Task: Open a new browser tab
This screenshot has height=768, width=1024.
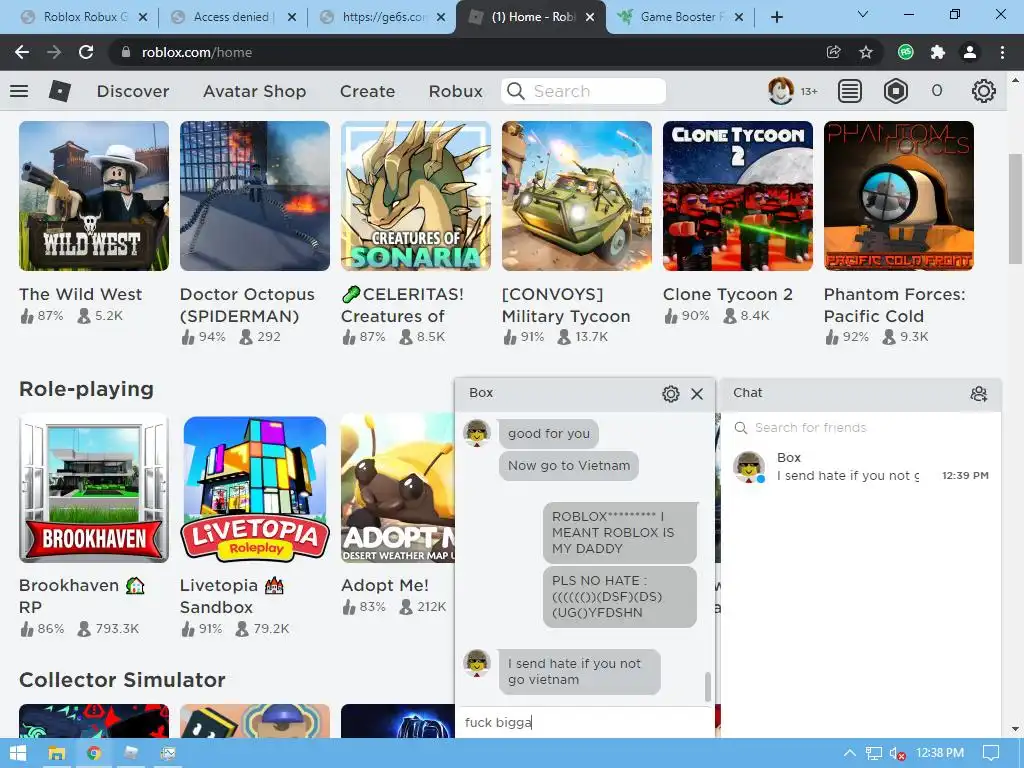Action: coord(776,17)
